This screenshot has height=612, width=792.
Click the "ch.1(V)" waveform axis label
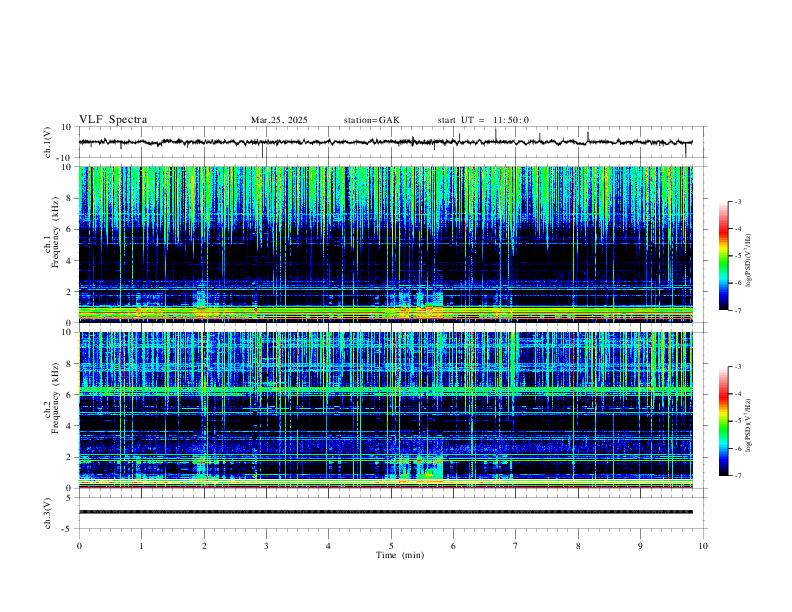tap(48, 142)
